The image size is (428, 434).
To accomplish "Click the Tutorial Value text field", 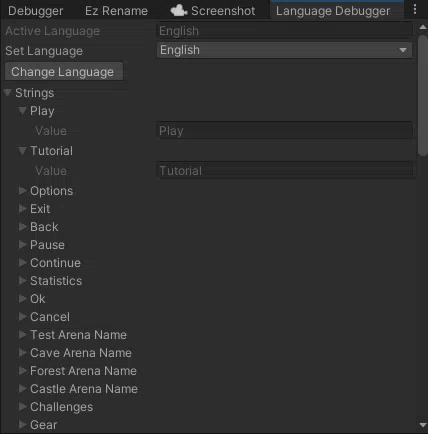I will pos(284,171).
